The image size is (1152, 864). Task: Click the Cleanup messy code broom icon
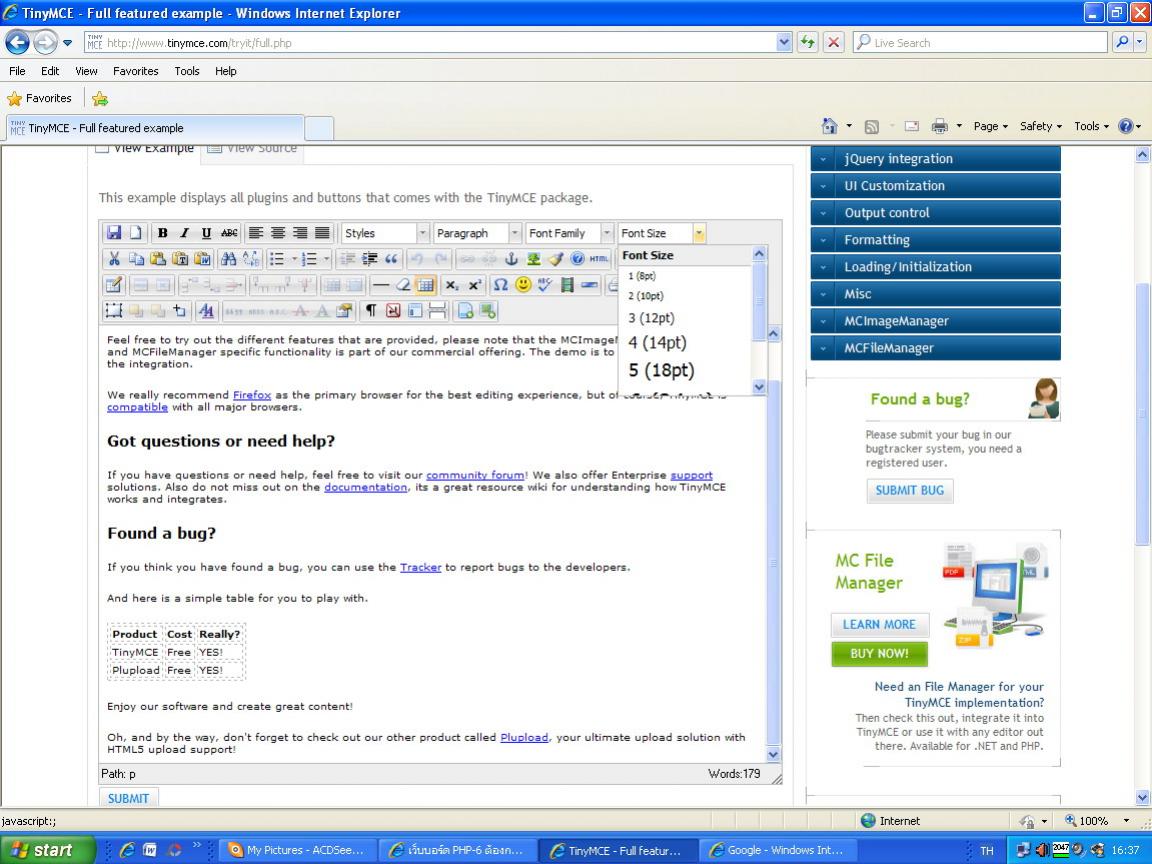555,259
